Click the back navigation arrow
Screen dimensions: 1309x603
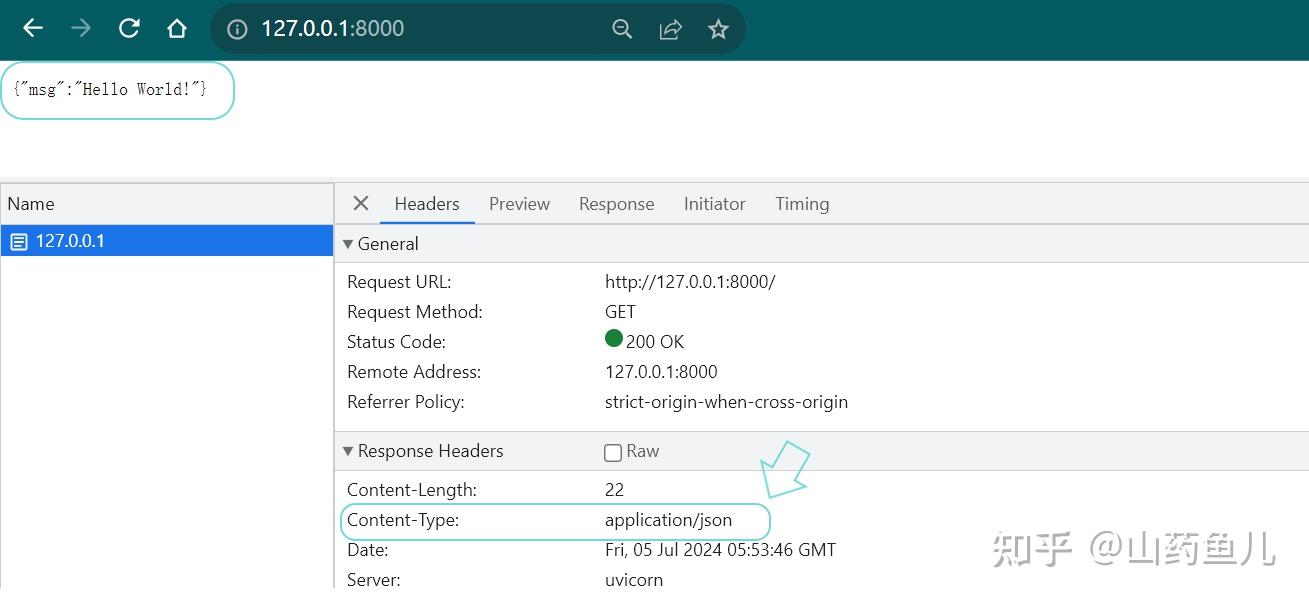click(31, 28)
